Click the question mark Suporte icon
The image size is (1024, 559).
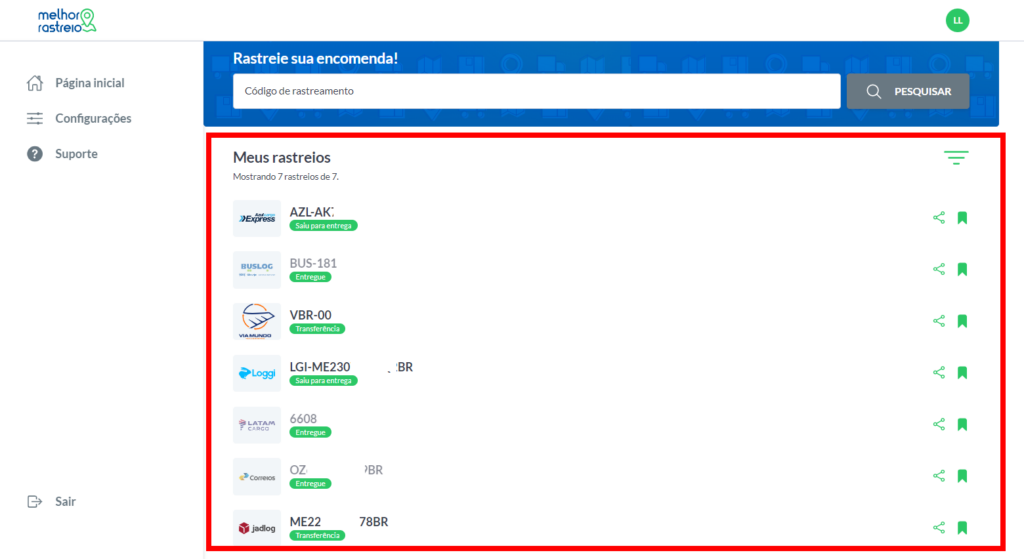point(35,153)
